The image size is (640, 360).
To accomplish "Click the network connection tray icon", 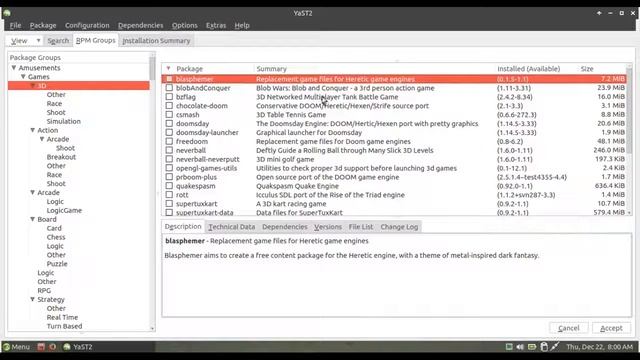I will pyautogui.click(x=554, y=347).
